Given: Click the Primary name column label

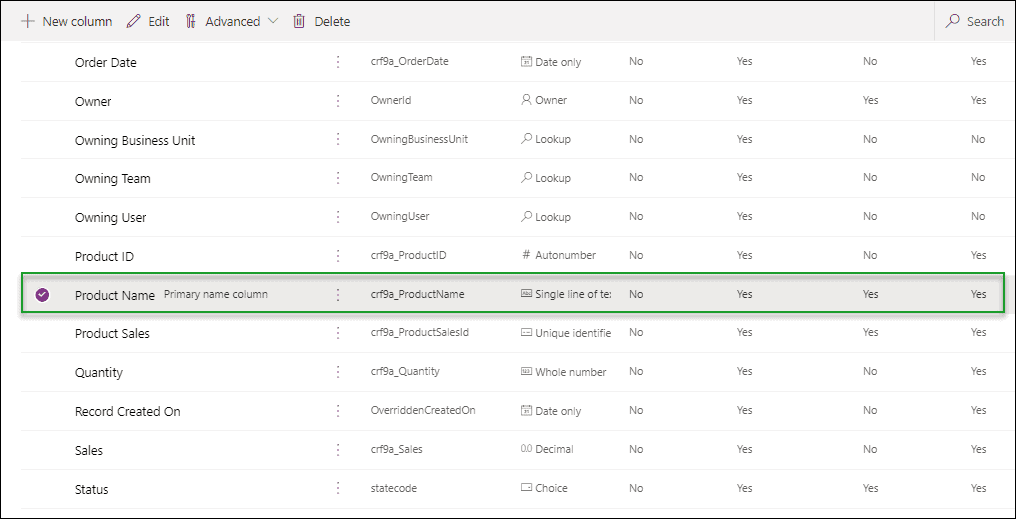Looking at the screenshot, I should [216, 294].
